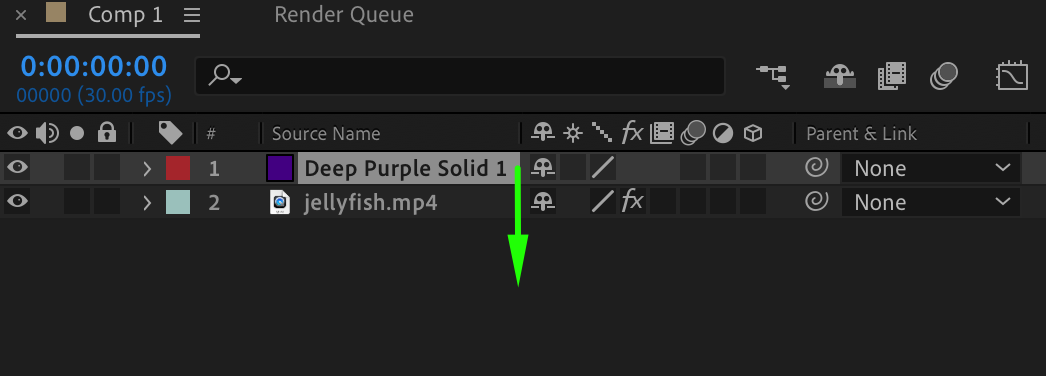1046x376 pixels.
Task: Expand the Deep Purple Solid 1 layer properties
Action: pyautogui.click(x=147, y=168)
